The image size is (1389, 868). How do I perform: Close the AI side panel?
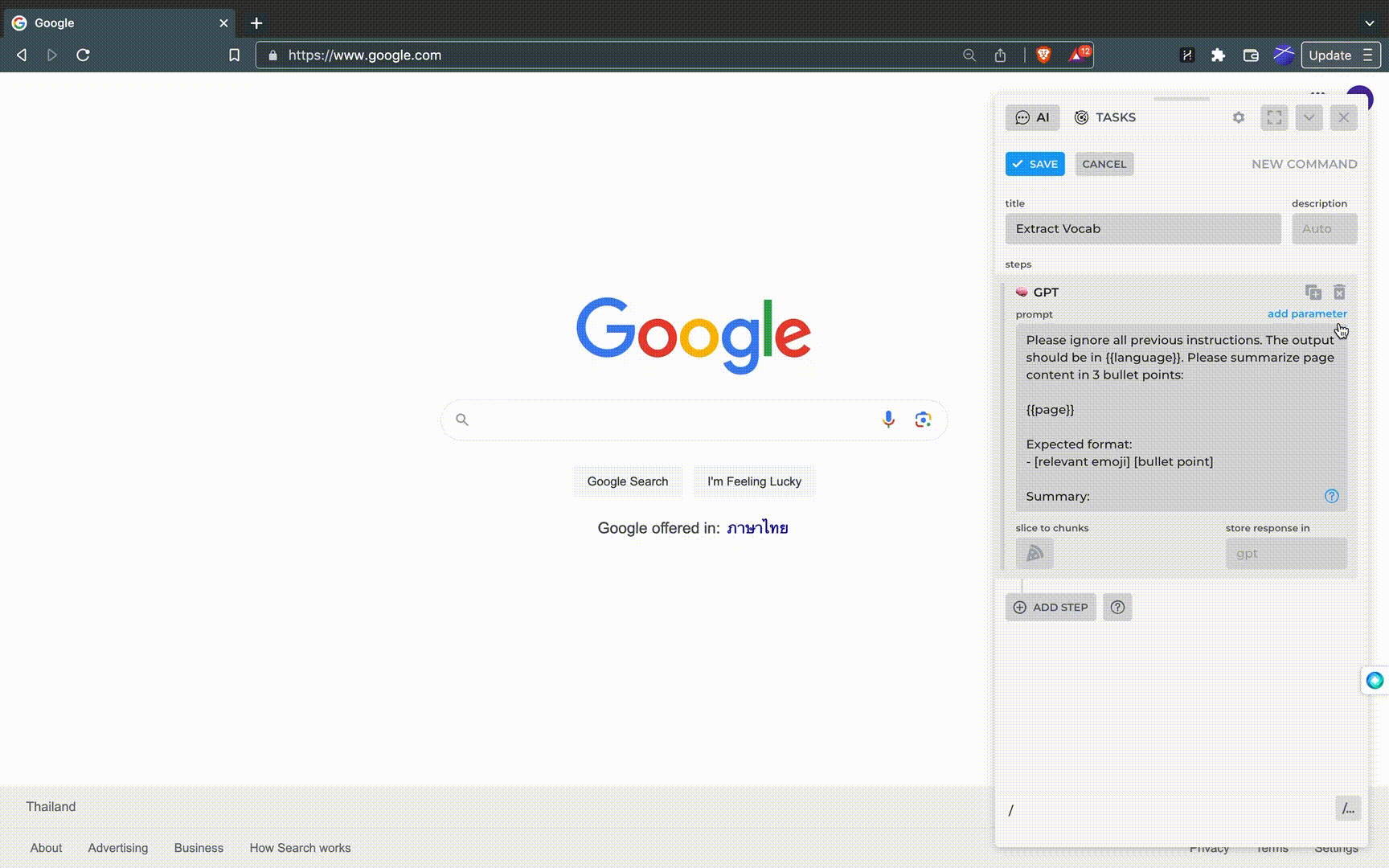1344,117
